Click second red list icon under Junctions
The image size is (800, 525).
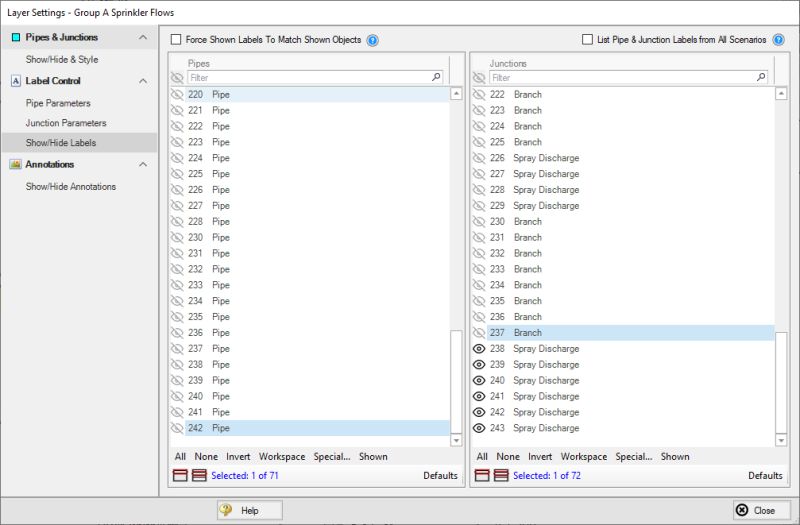click(501, 476)
